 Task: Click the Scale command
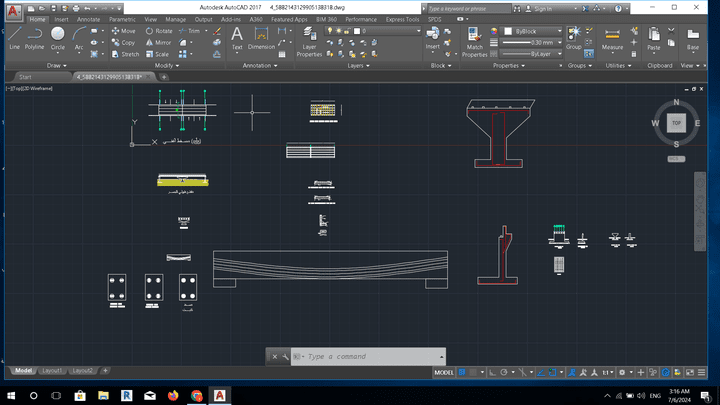(x=157, y=54)
